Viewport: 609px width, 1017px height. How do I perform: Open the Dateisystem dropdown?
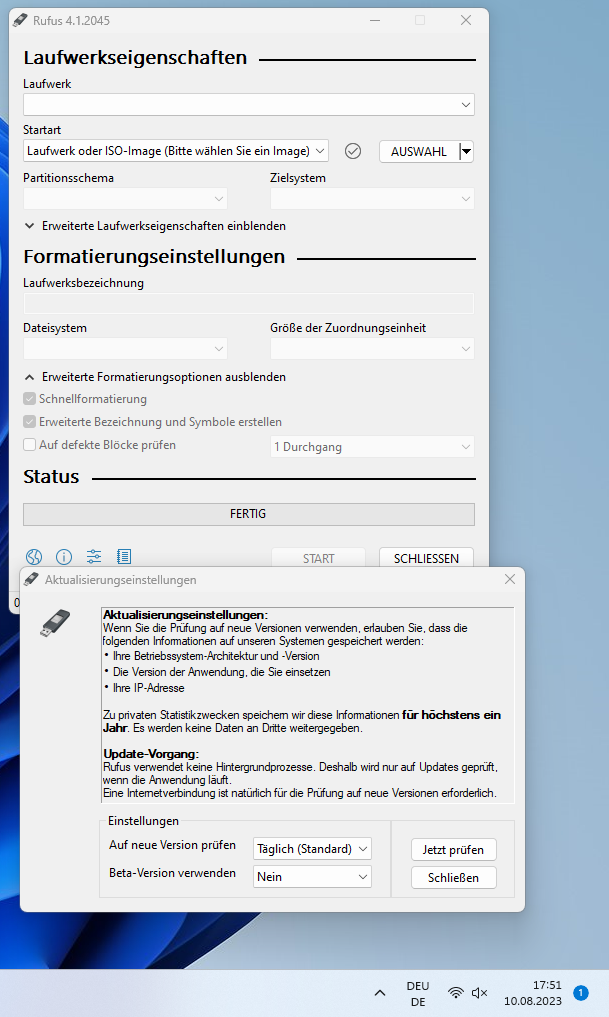[125, 348]
